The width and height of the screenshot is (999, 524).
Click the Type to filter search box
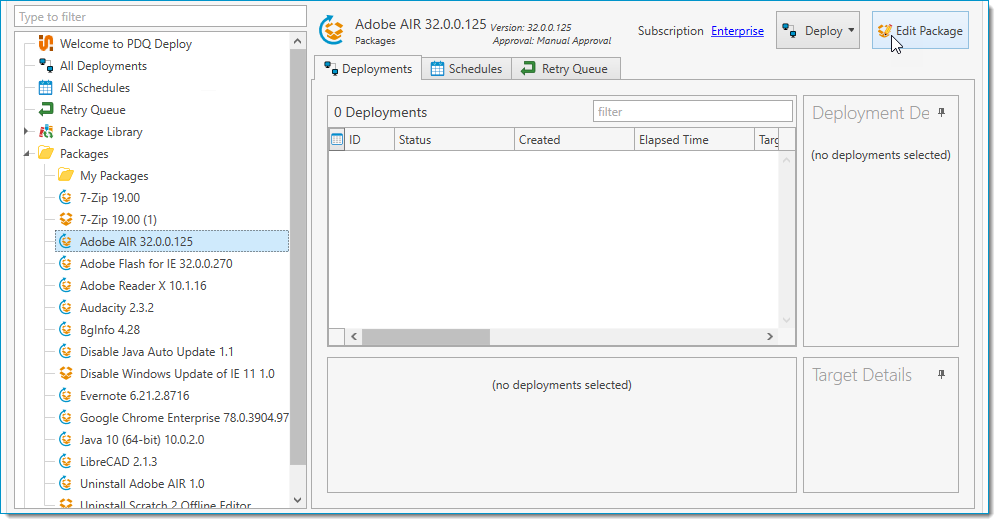click(x=160, y=17)
